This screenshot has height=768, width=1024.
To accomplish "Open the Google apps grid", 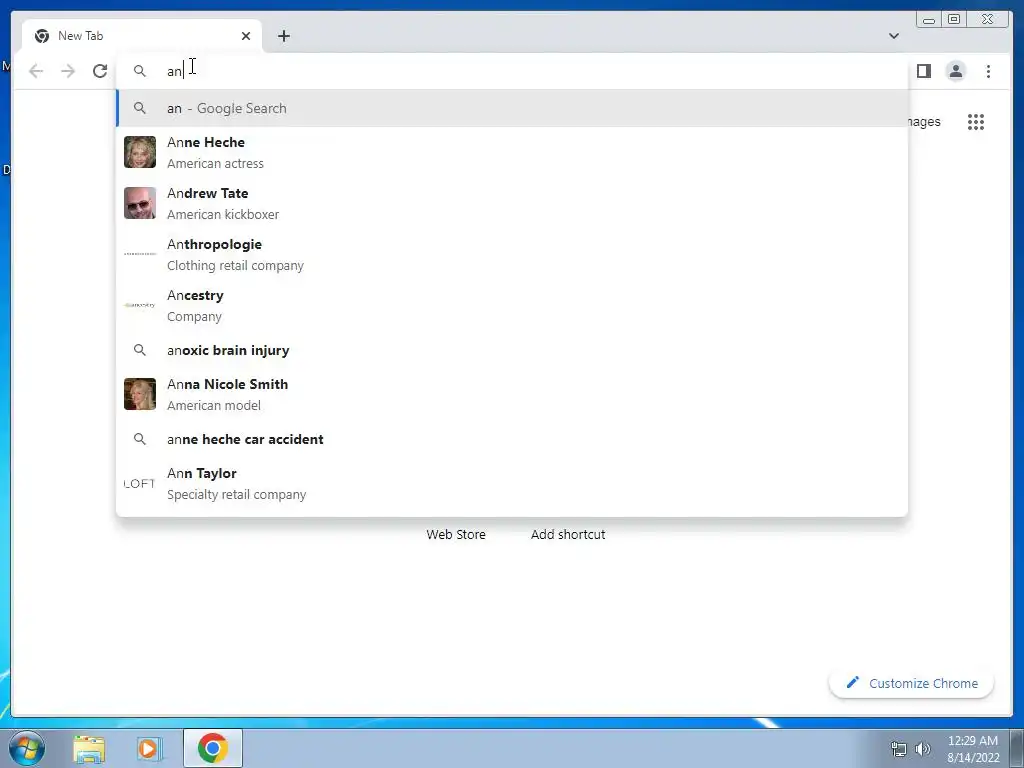I will tap(976, 121).
